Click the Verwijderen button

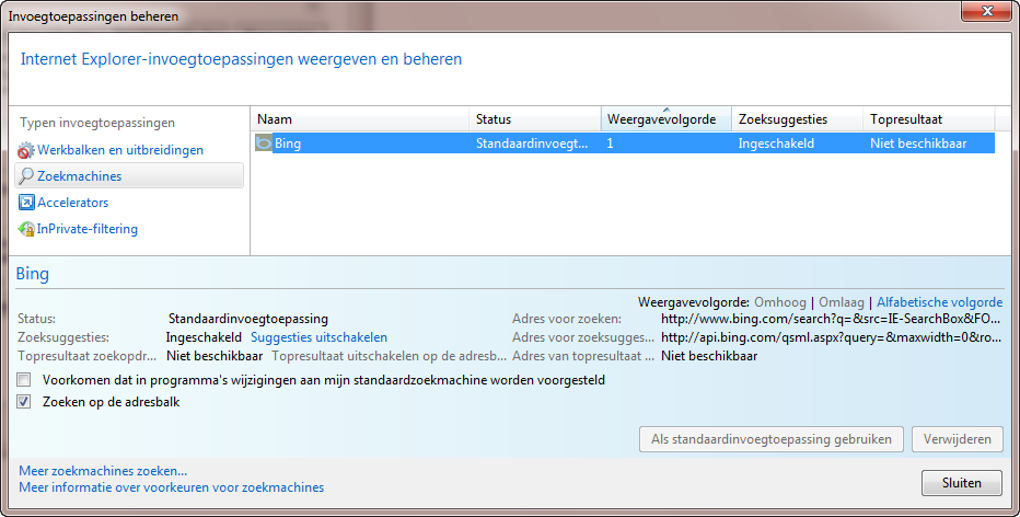(x=958, y=439)
